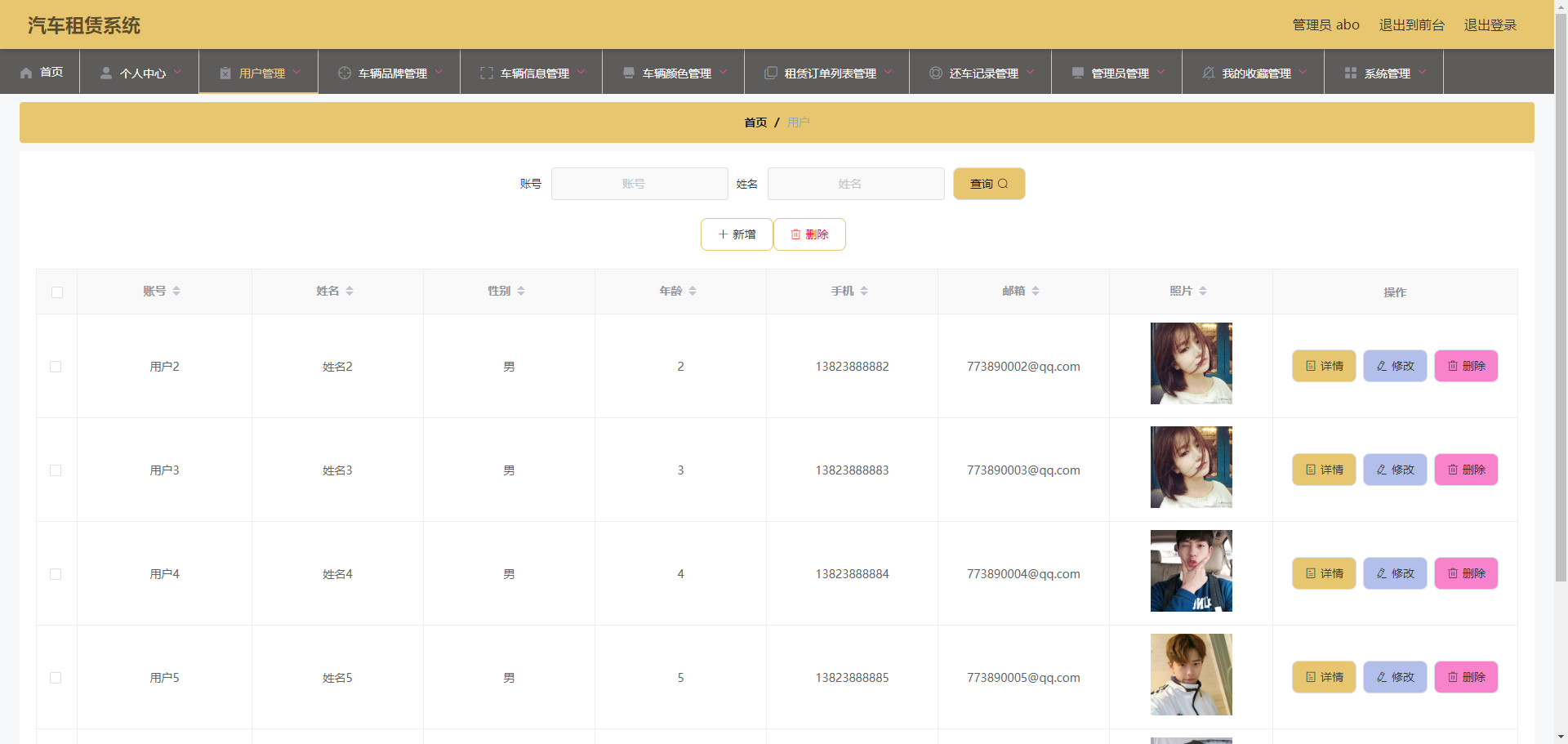Click the 新增 add button
The width and height of the screenshot is (1568, 744).
(737, 234)
